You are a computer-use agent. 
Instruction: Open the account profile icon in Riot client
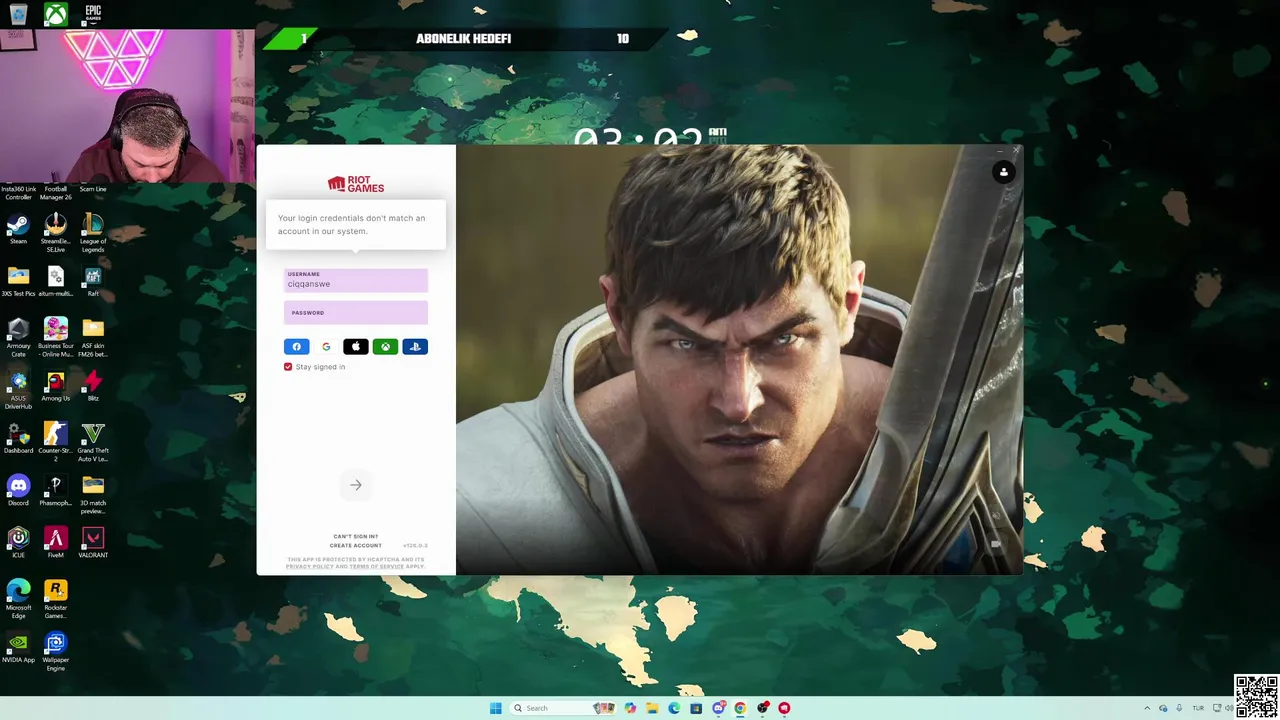click(1004, 172)
